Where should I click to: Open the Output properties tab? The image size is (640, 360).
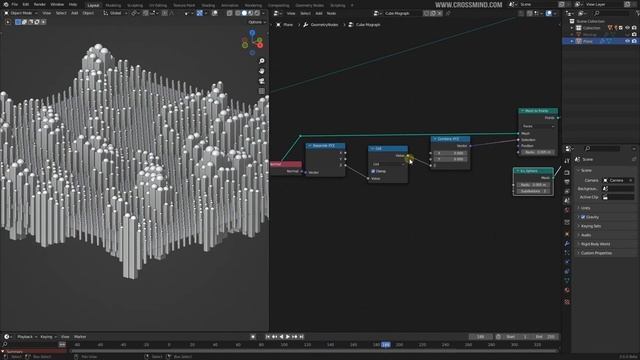coord(567,182)
